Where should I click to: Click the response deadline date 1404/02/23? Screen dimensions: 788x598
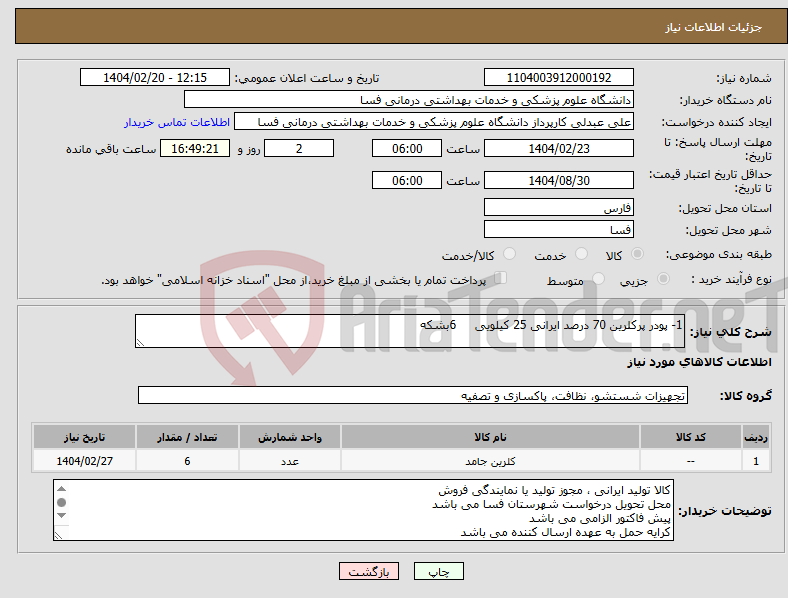(559, 149)
